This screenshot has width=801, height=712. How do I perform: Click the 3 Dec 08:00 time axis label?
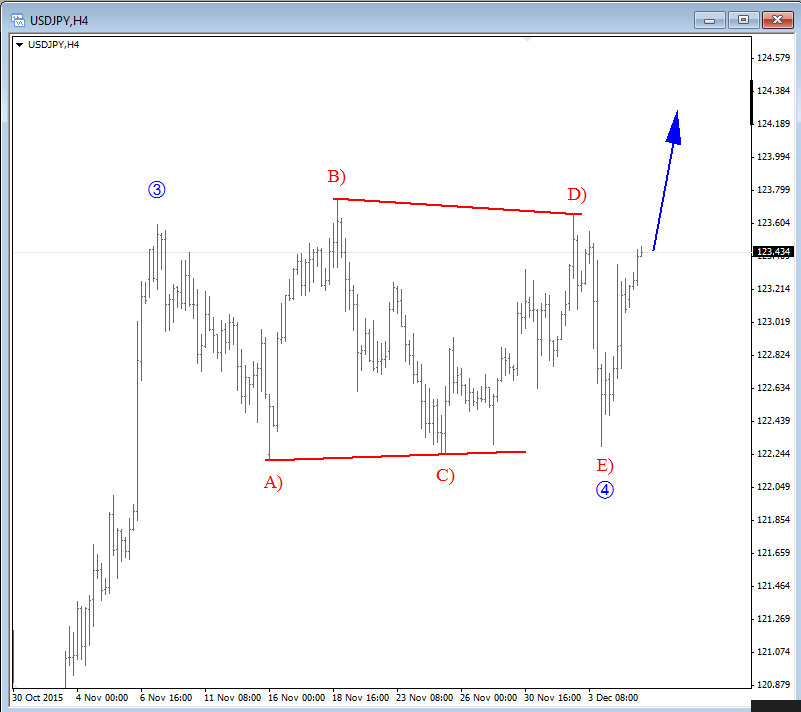click(612, 697)
